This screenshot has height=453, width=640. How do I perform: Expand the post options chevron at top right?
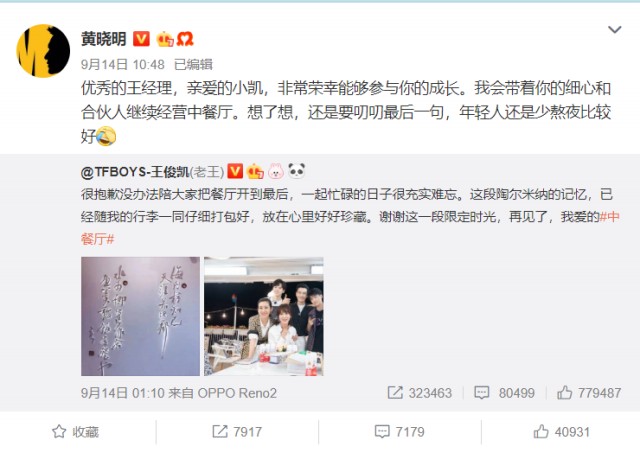(x=614, y=29)
